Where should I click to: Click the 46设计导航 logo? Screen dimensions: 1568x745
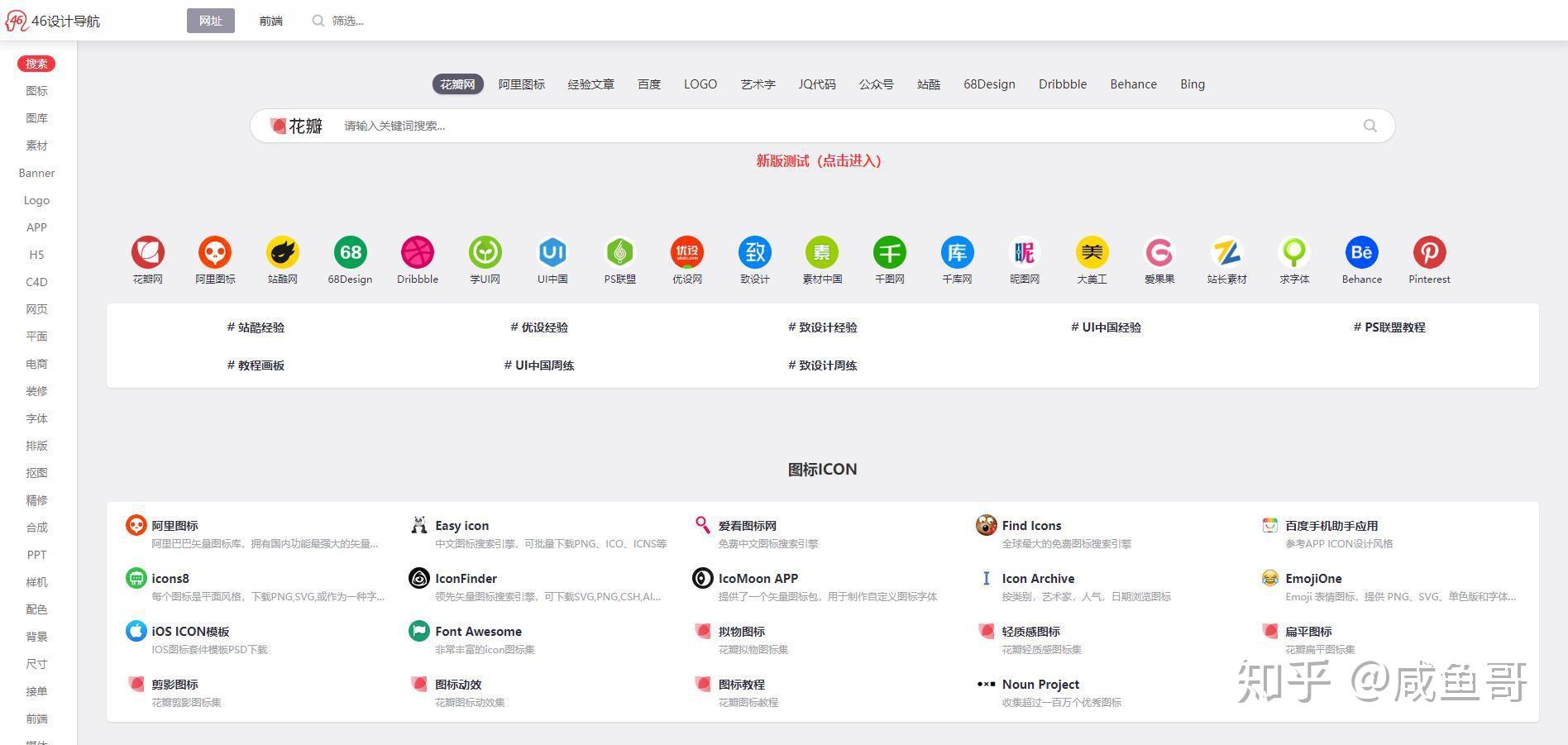[x=53, y=21]
